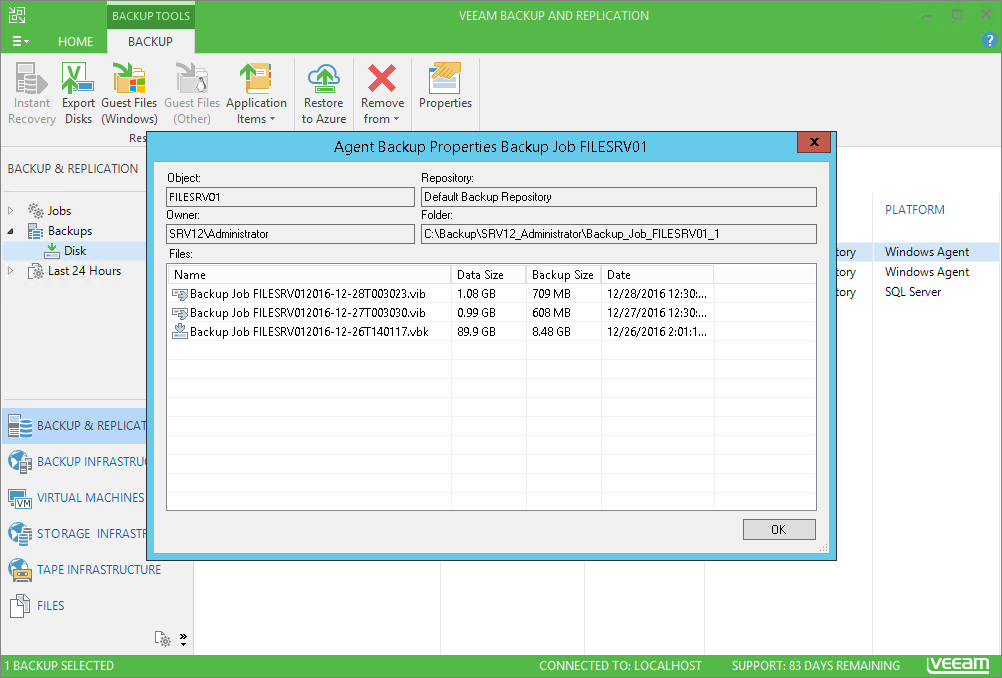Select the BACKUP TOOLS contextual tab
This screenshot has width=1002, height=678.
pos(151,15)
